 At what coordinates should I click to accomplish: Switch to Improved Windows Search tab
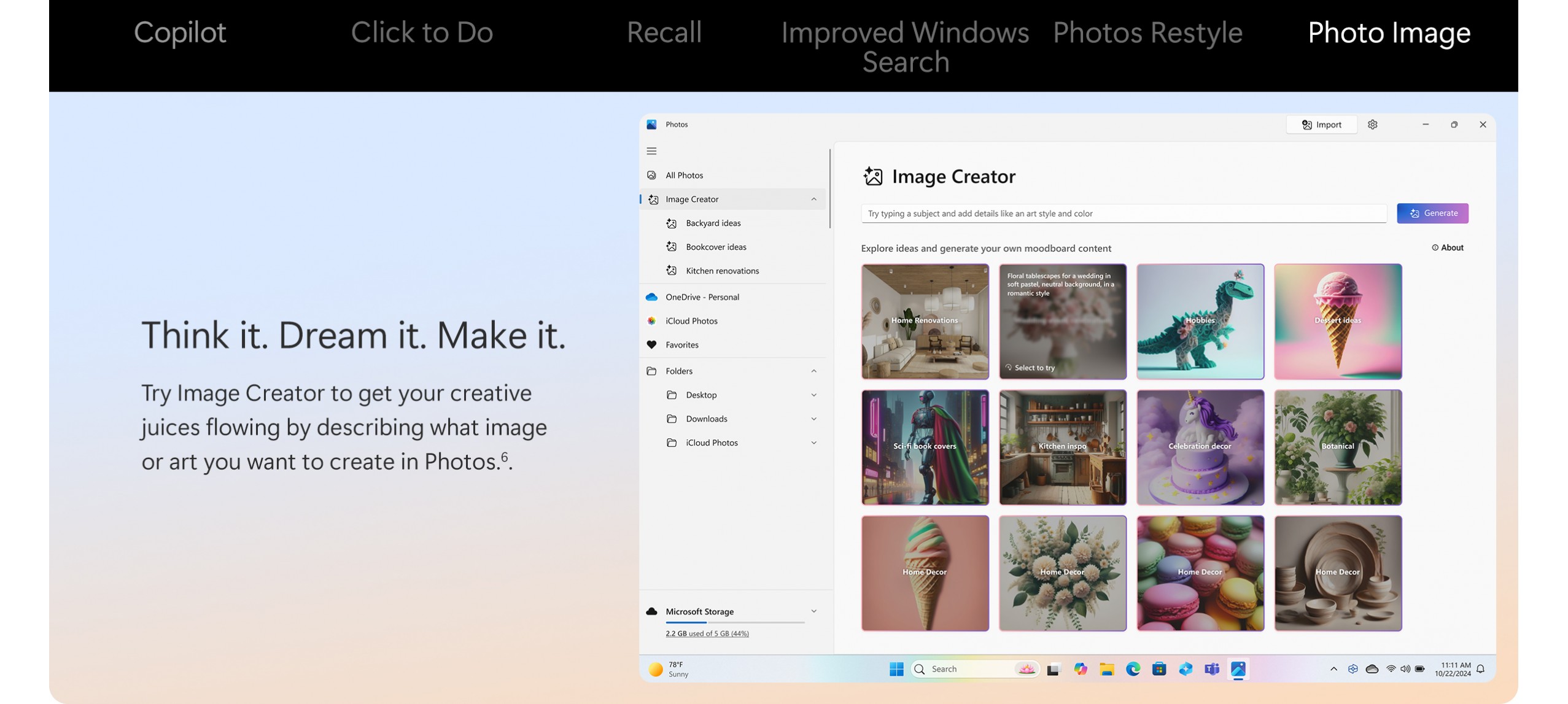[x=906, y=47]
